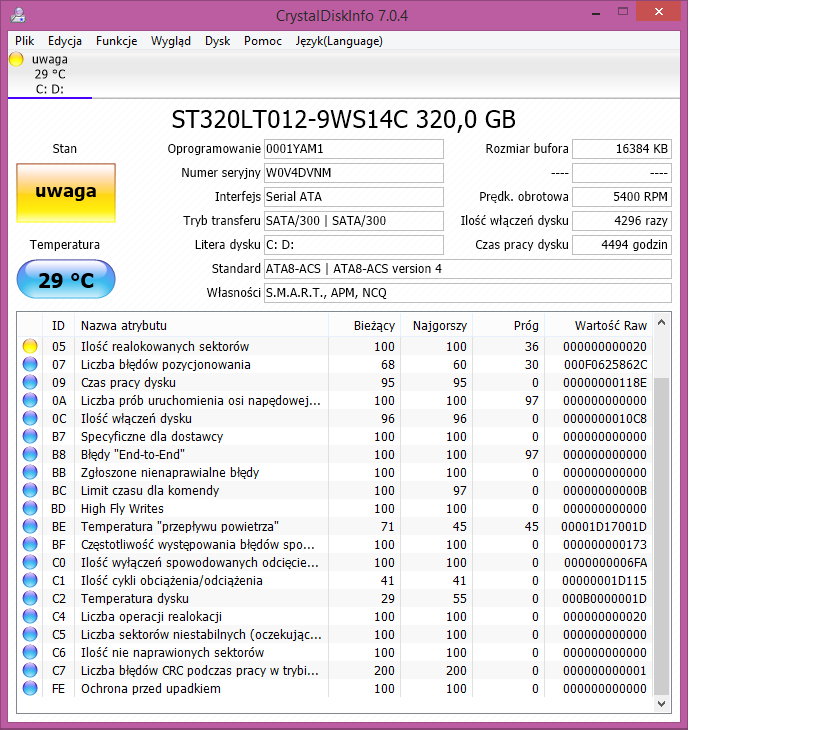Click blue status icon for Ochrona przed upadkiem
The image size is (819, 730).
[30, 689]
